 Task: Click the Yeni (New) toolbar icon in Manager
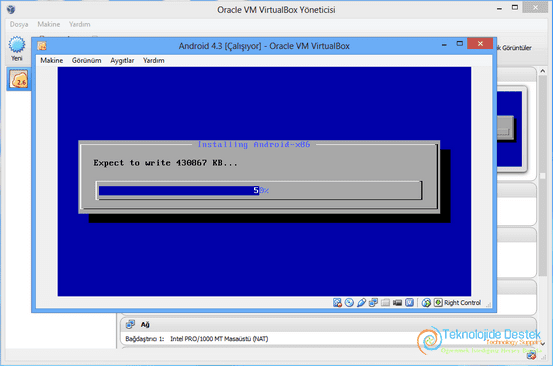tap(17, 49)
